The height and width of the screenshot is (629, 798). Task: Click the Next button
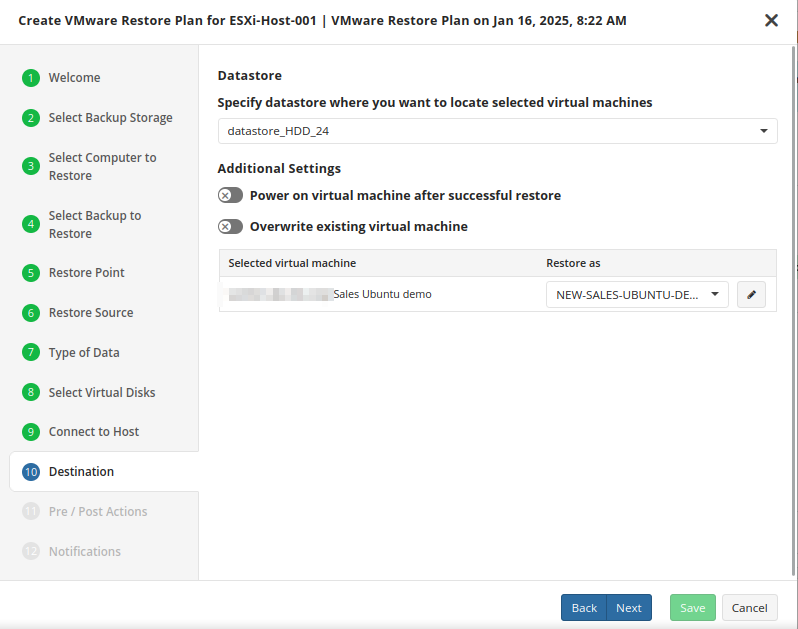pos(629,608)
